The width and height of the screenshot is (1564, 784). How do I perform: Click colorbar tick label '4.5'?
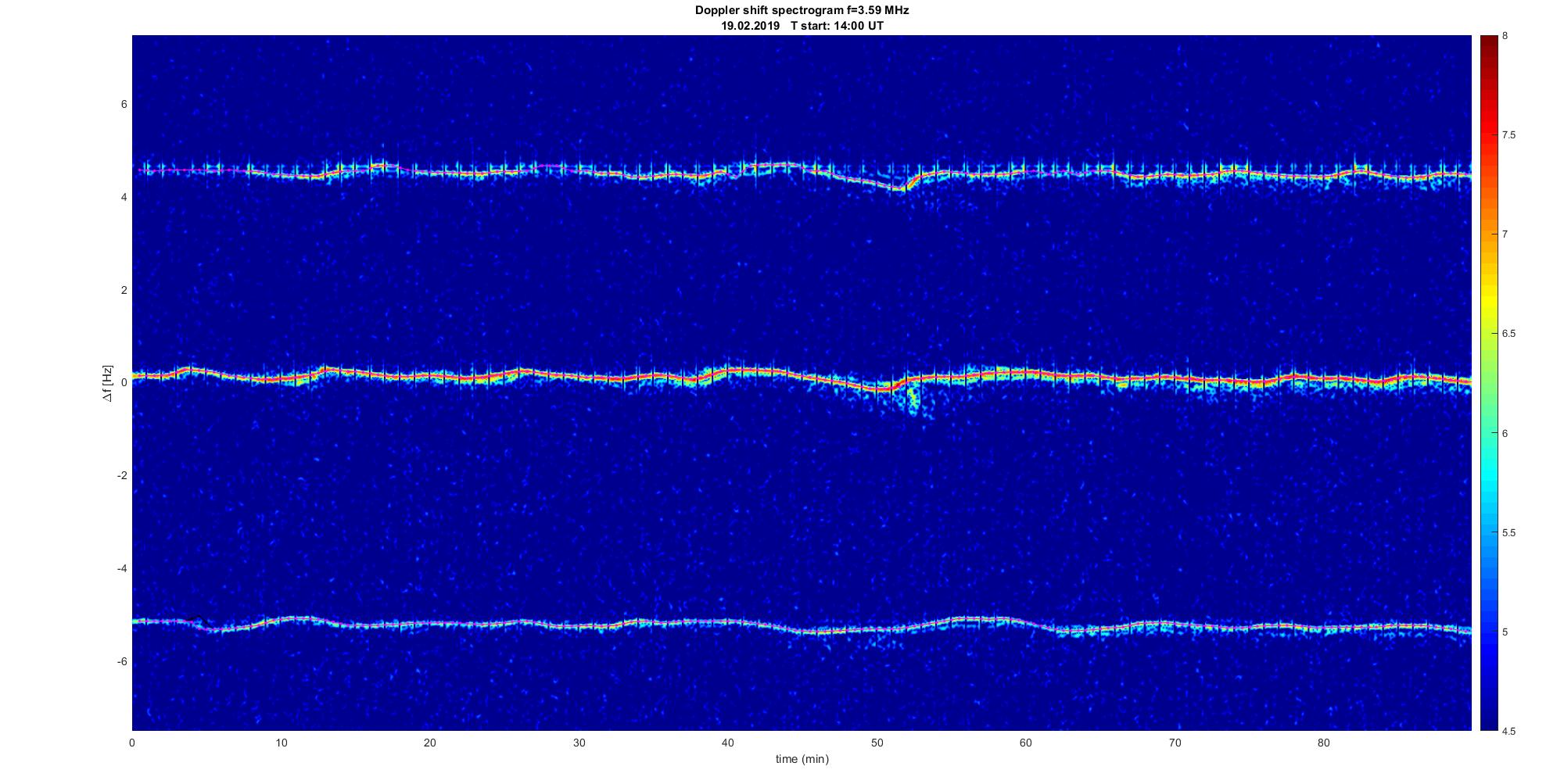pos(1508,732)
